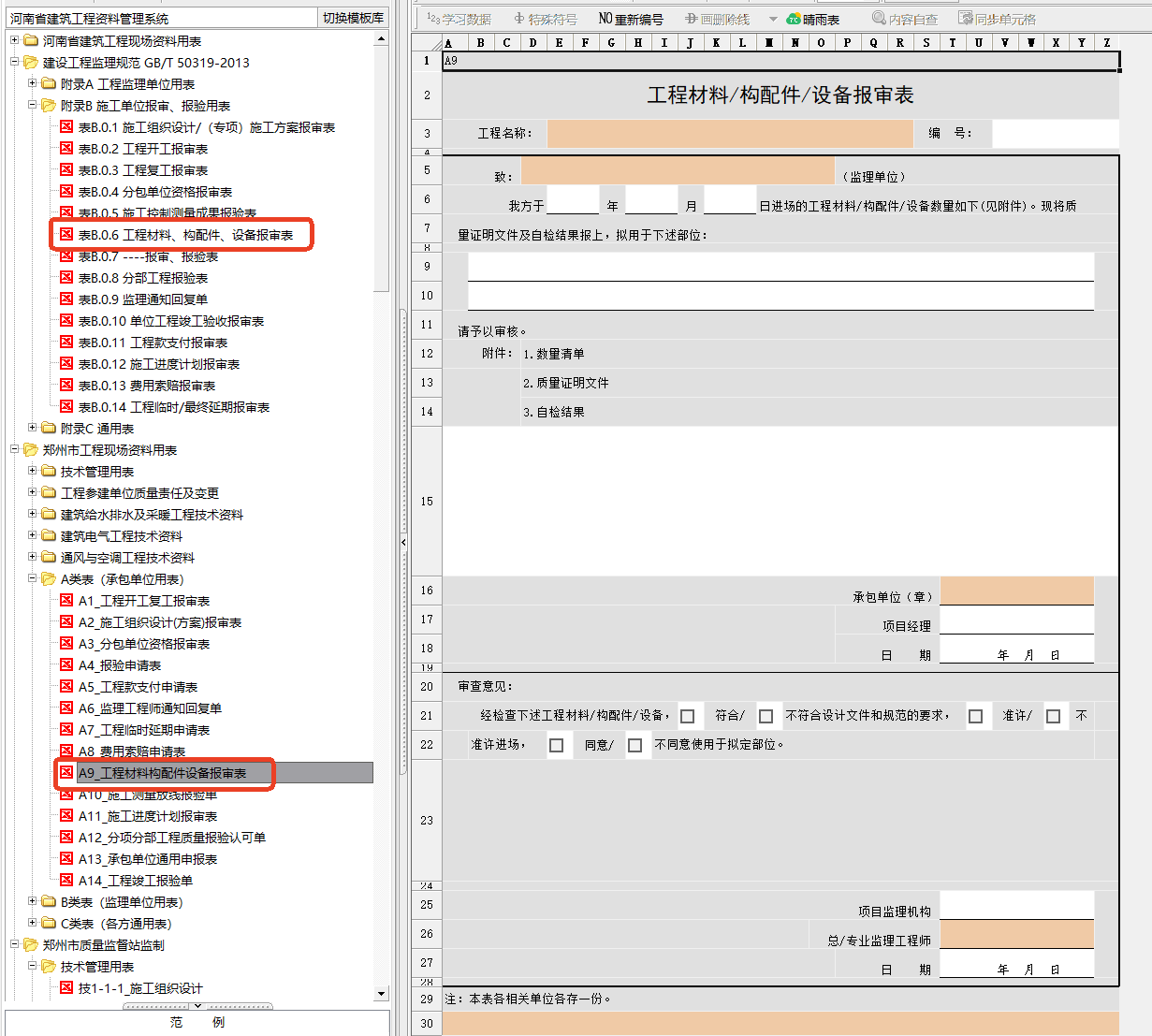This screenshot has height=1036, width=1152.
Task: Select the 画删除线 strikethrough tool
Action: point(717,19)
